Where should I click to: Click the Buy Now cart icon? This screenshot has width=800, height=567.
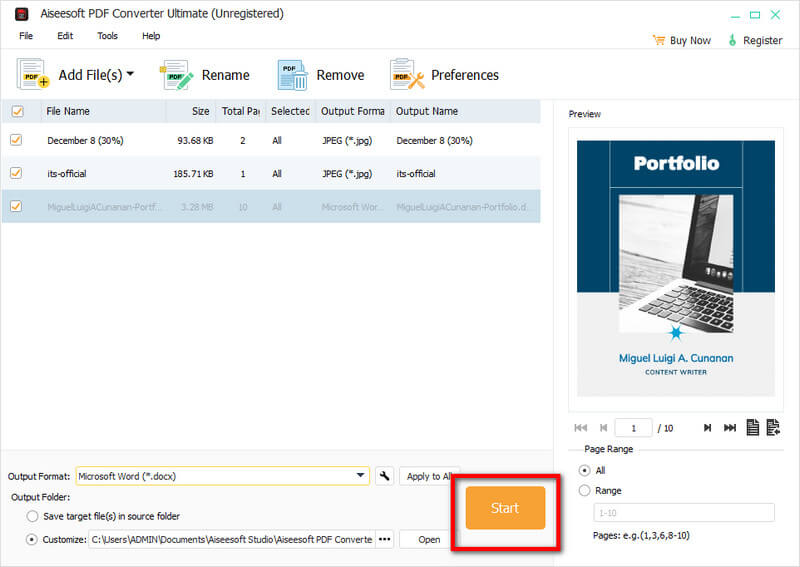[659, 40]
